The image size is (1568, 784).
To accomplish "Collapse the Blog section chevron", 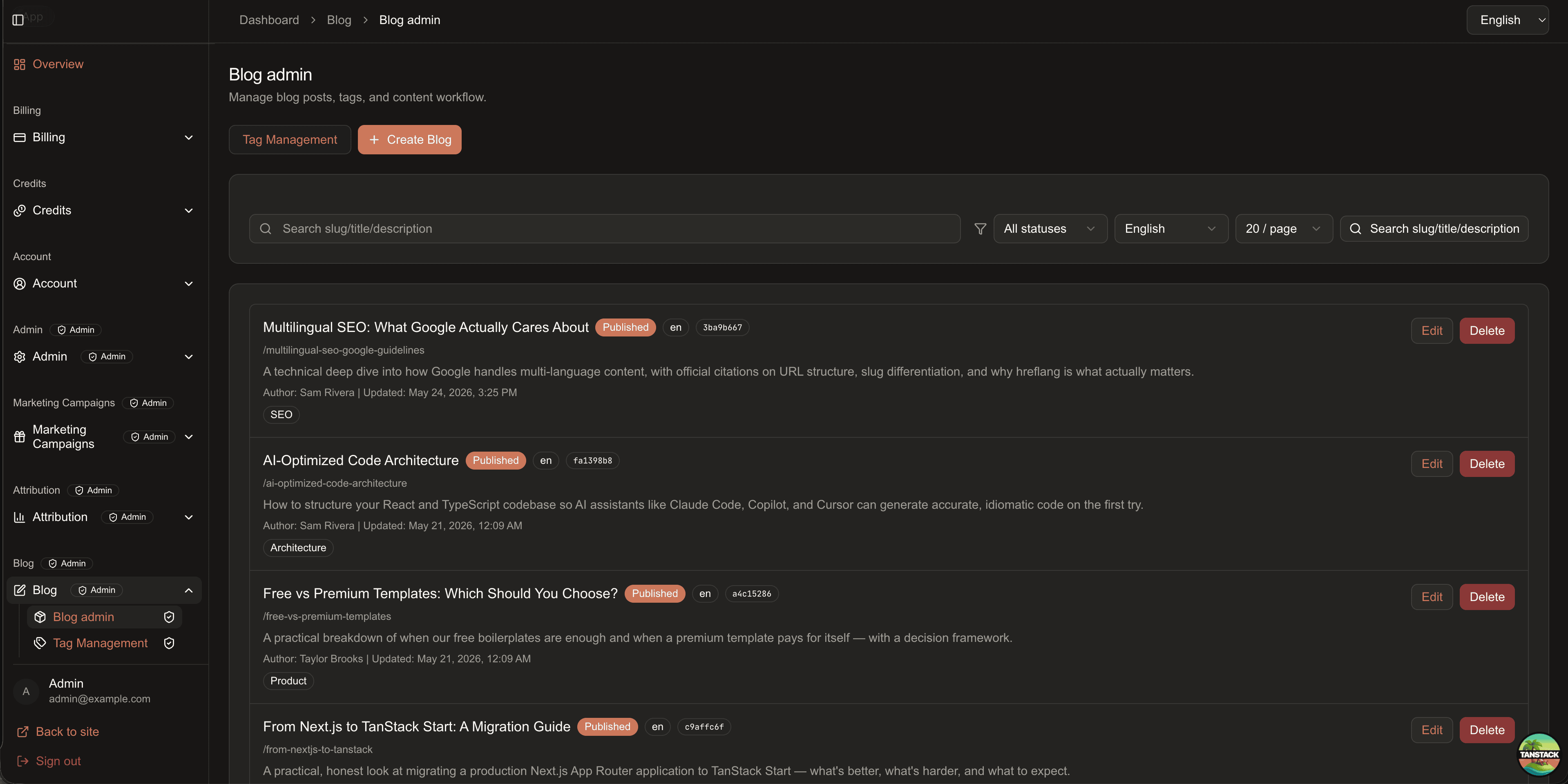I will pyautogui.click(x=189, y=590).
